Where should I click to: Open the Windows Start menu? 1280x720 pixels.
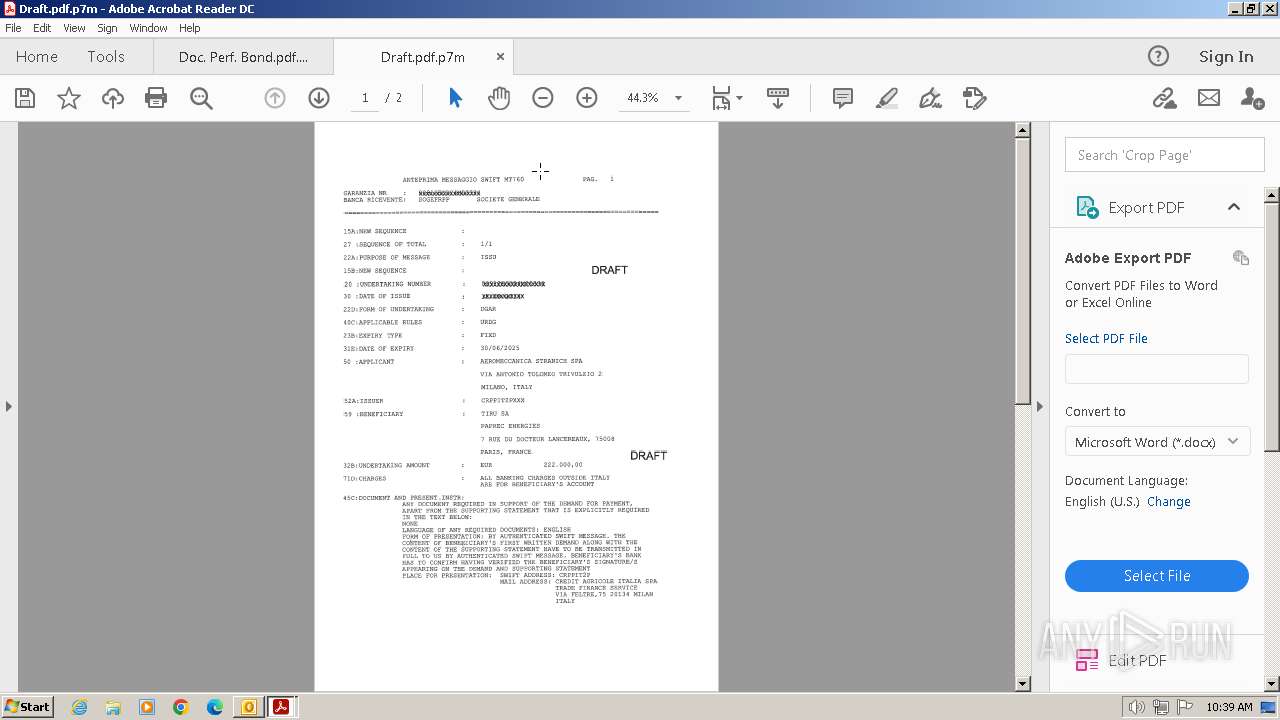pyautogui.click(x=27, y=707)
